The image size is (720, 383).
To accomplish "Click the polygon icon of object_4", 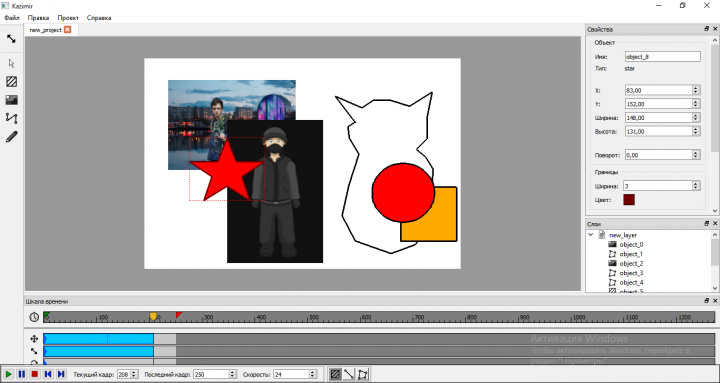I will (x=612, y=282).
